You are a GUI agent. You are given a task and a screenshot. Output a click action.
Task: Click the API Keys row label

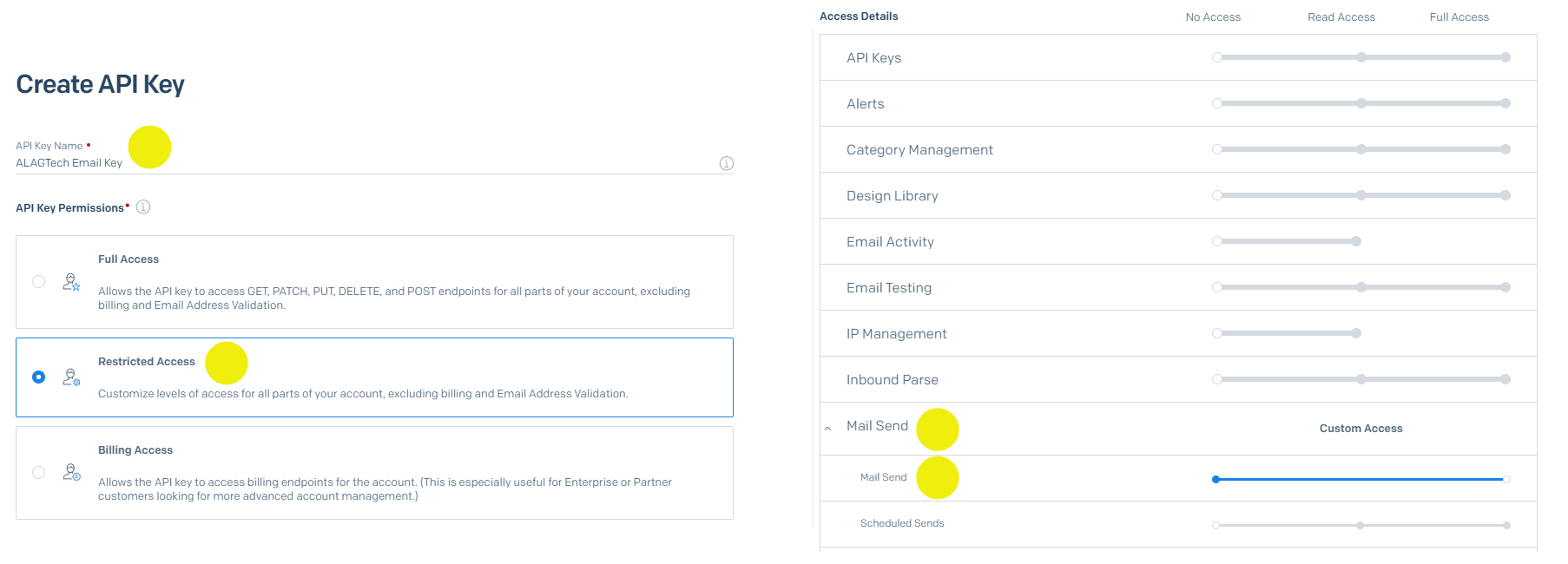click(873, 58)
